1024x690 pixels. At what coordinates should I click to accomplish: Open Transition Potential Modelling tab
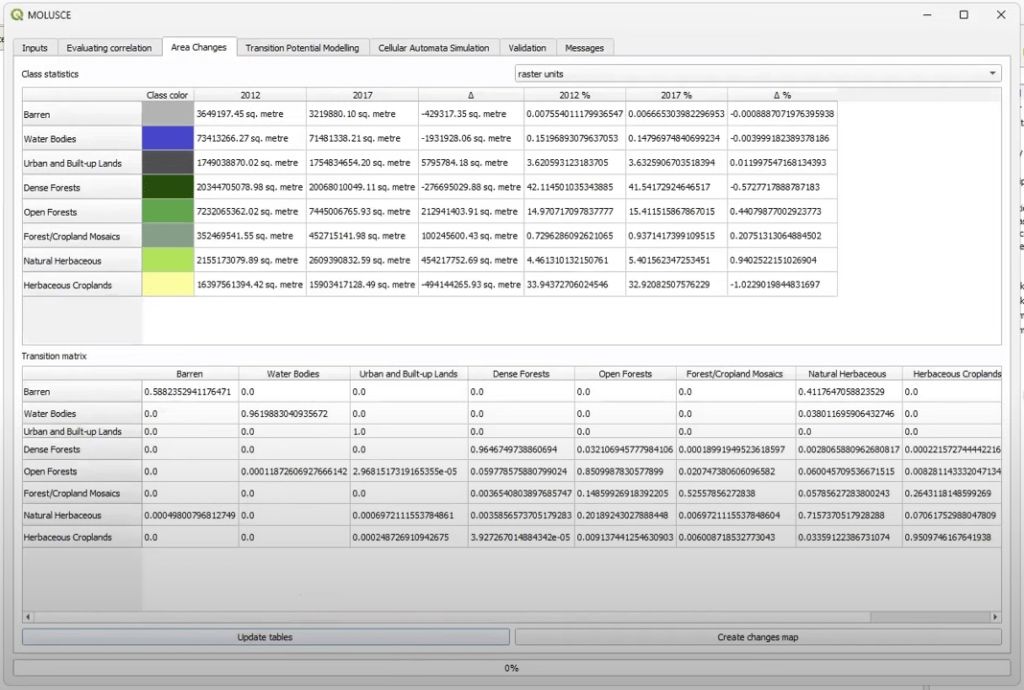point(302,48)
